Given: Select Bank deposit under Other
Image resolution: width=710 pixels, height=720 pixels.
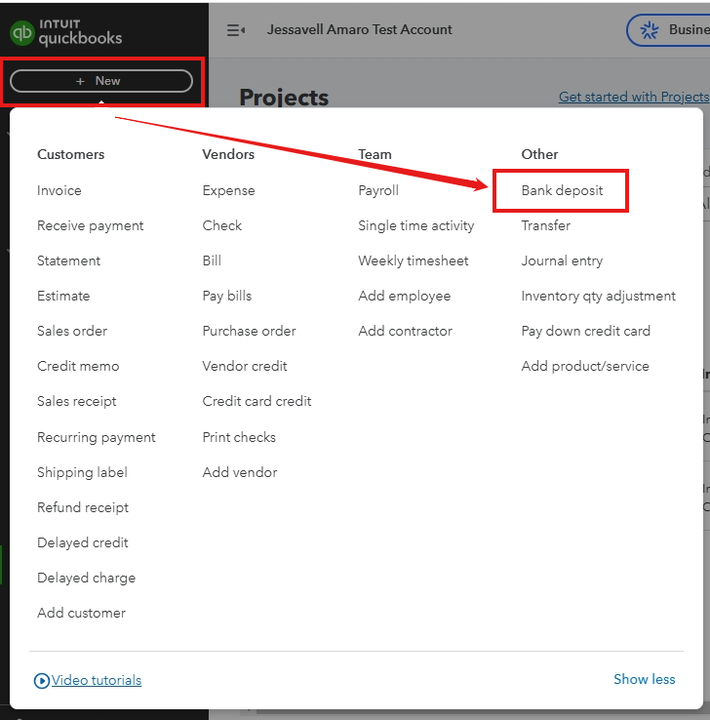Looking at the screenshot, I should pyautogui.click(x=562, y=190).
